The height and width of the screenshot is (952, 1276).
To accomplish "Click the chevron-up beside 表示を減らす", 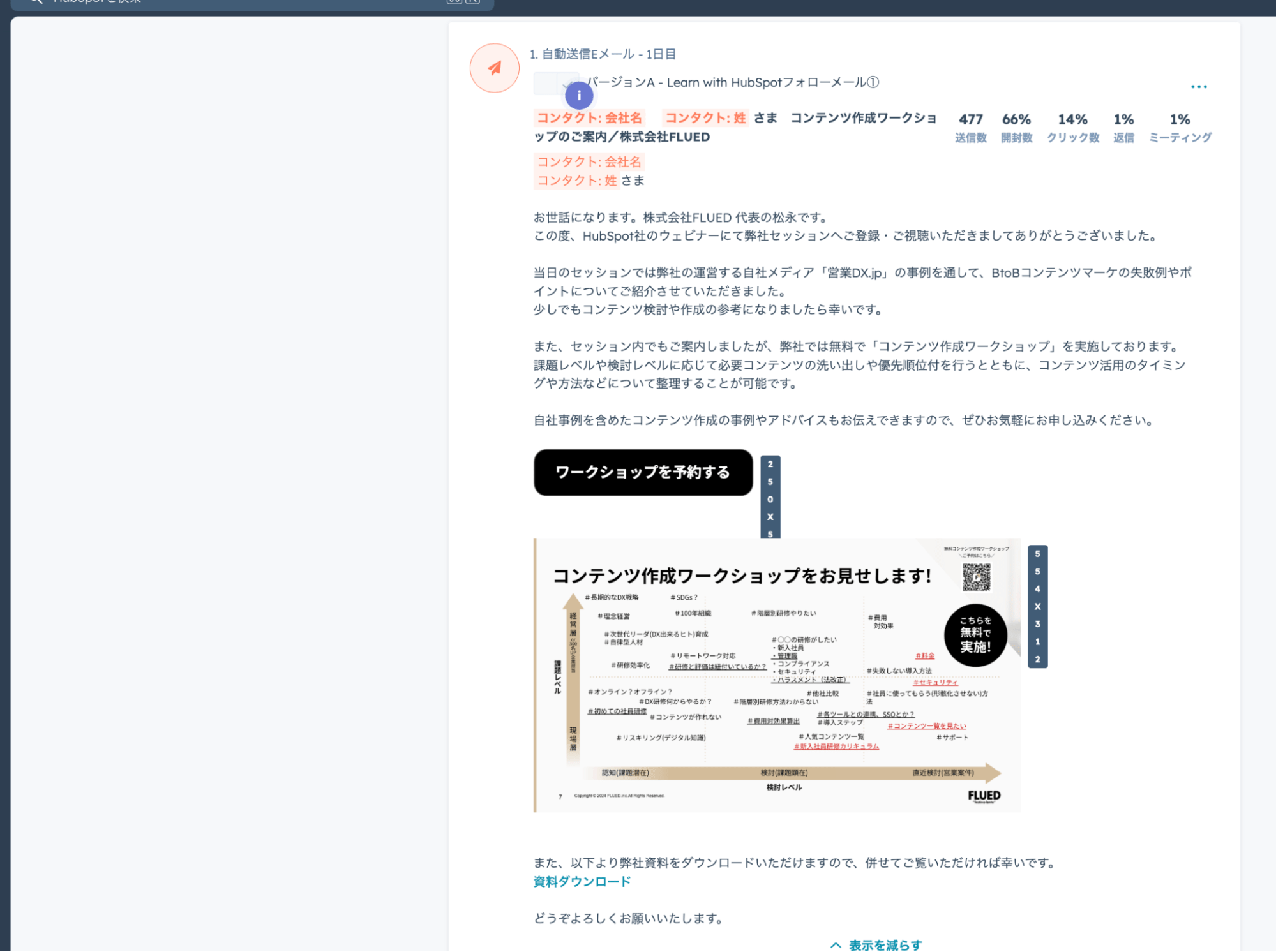I will pos(835,945).
